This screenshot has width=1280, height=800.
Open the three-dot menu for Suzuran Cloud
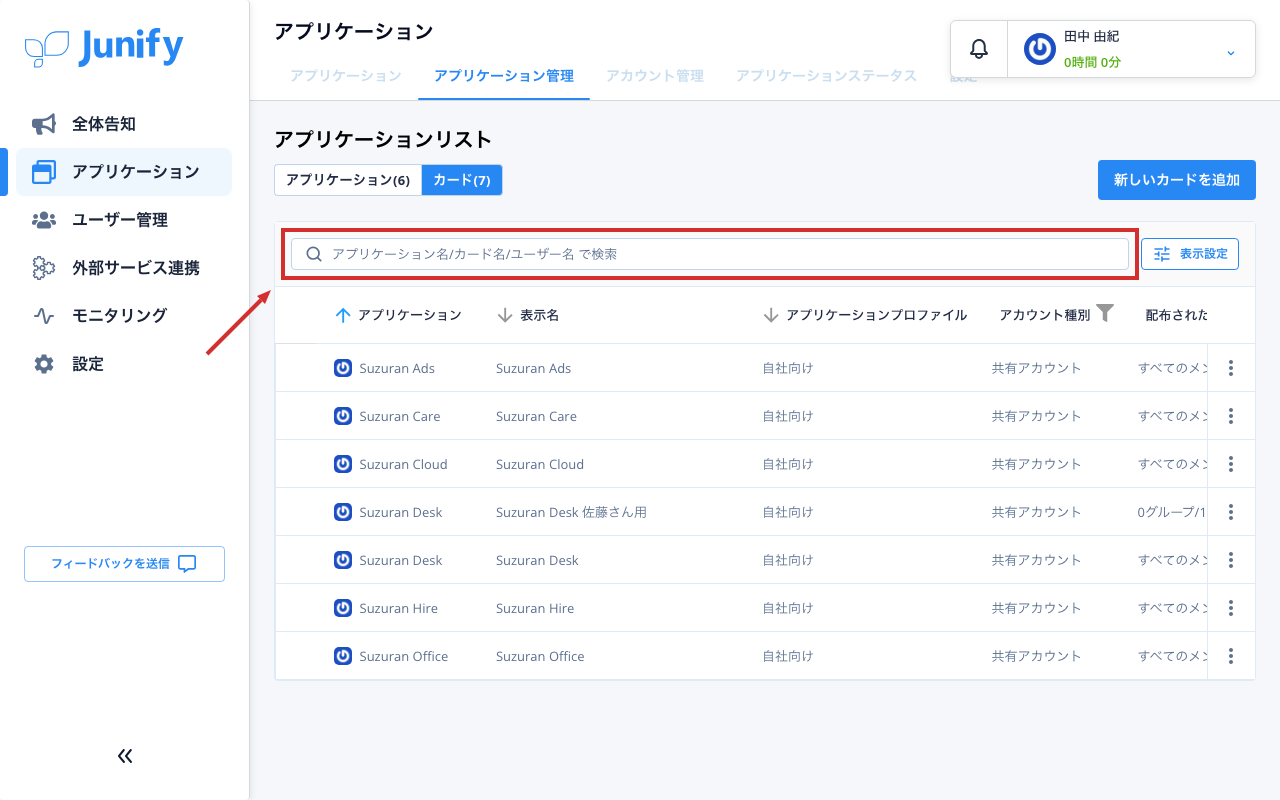click(x=1231, y=464)
